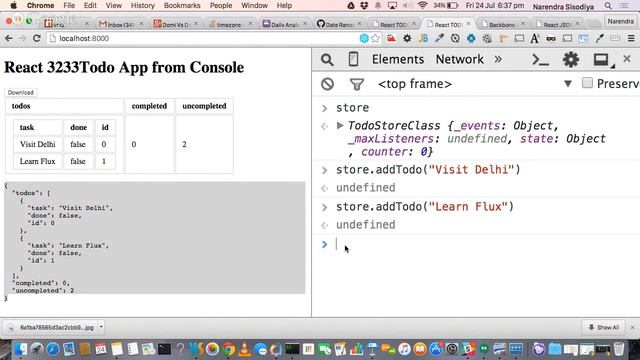The height and width of the screenshot is (360, 640).
Task: Open the Chrome hamburger menu
Action: (x=631, y=38)
